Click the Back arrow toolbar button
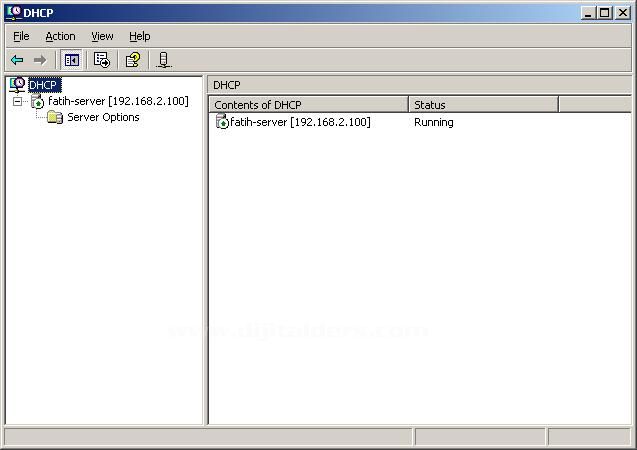 coord(17,60)
